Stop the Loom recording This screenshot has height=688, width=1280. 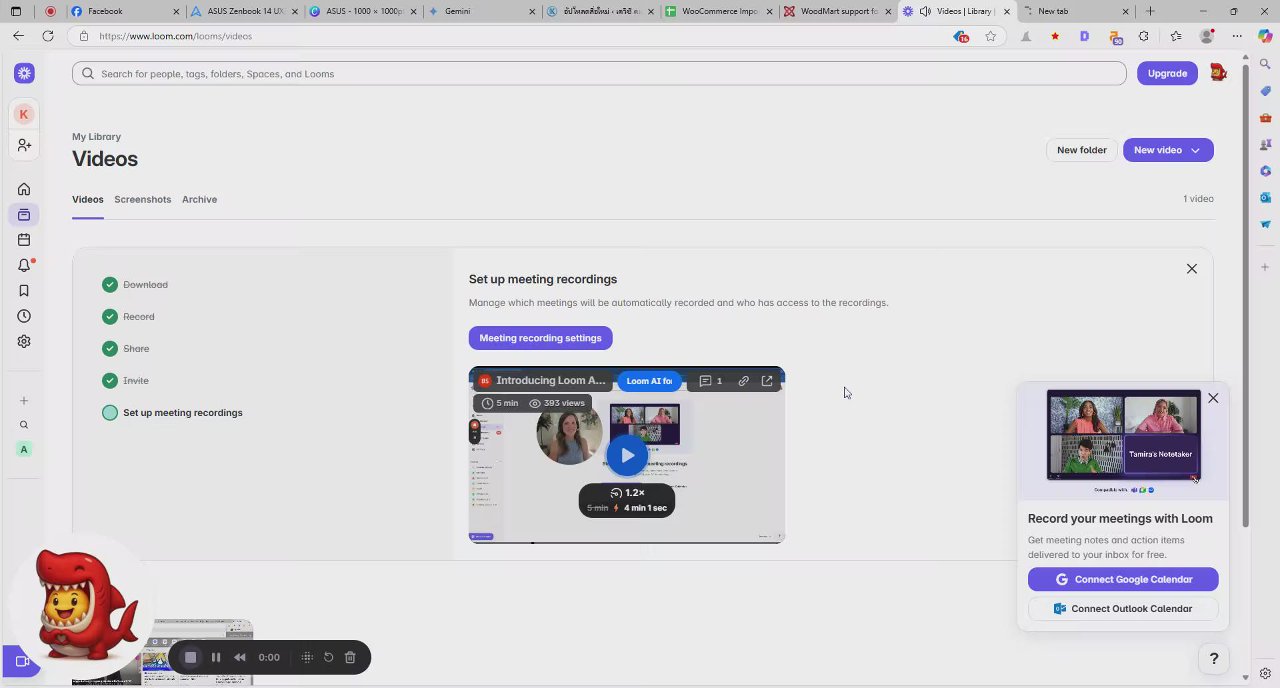click(x=190, y=657)
